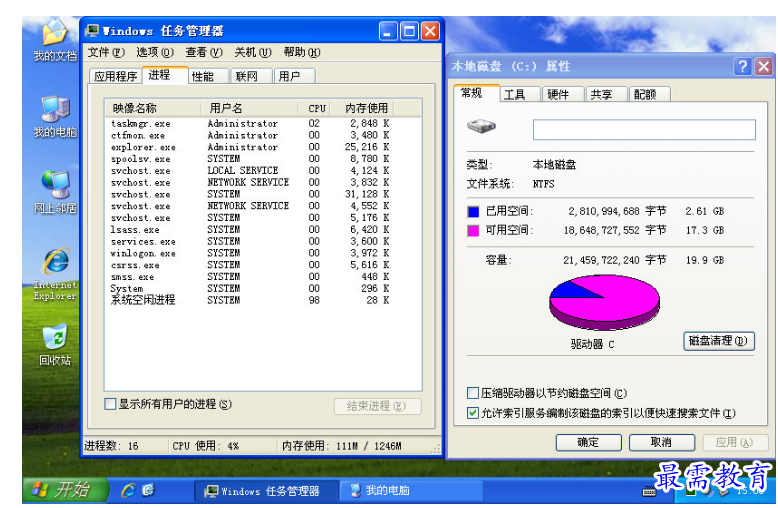Viewport: 778px width, 508px height.
Task: Switch to 我的电脑 taskbar button
Action: [x=411, y=491]
